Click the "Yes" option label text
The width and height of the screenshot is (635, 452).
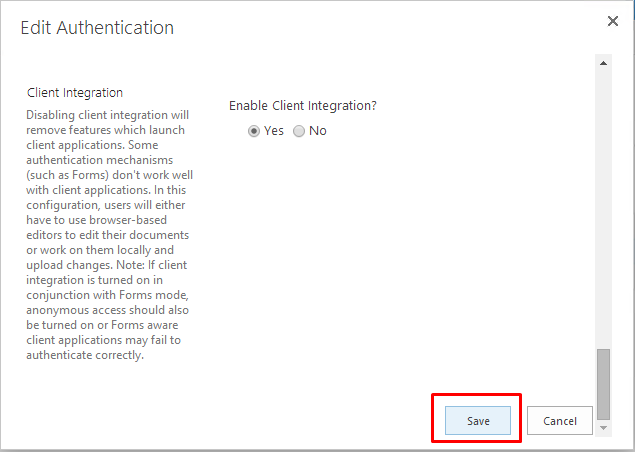pyautogui.click(x=274, y=131)
